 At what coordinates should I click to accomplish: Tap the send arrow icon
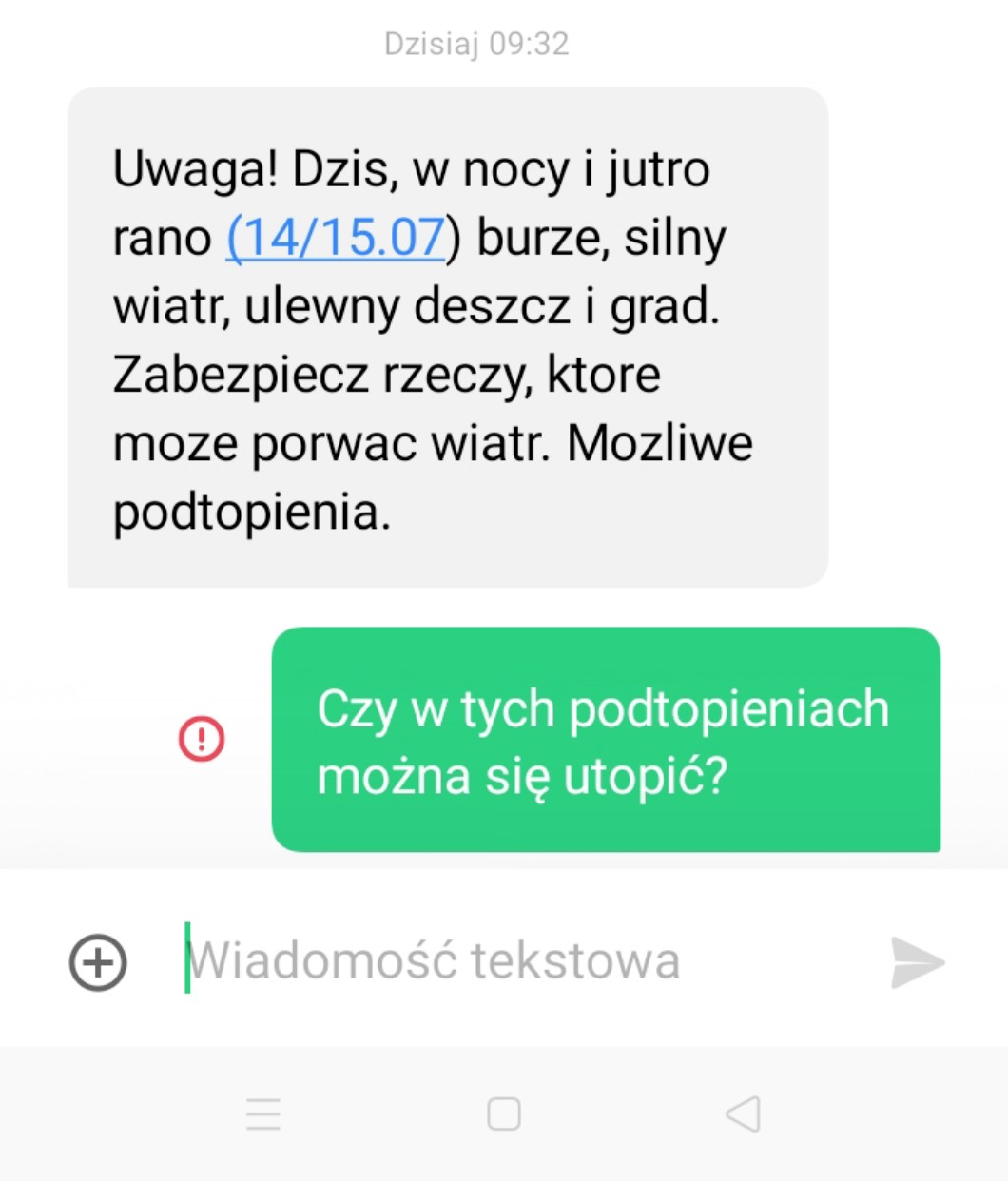click(918, 962)
